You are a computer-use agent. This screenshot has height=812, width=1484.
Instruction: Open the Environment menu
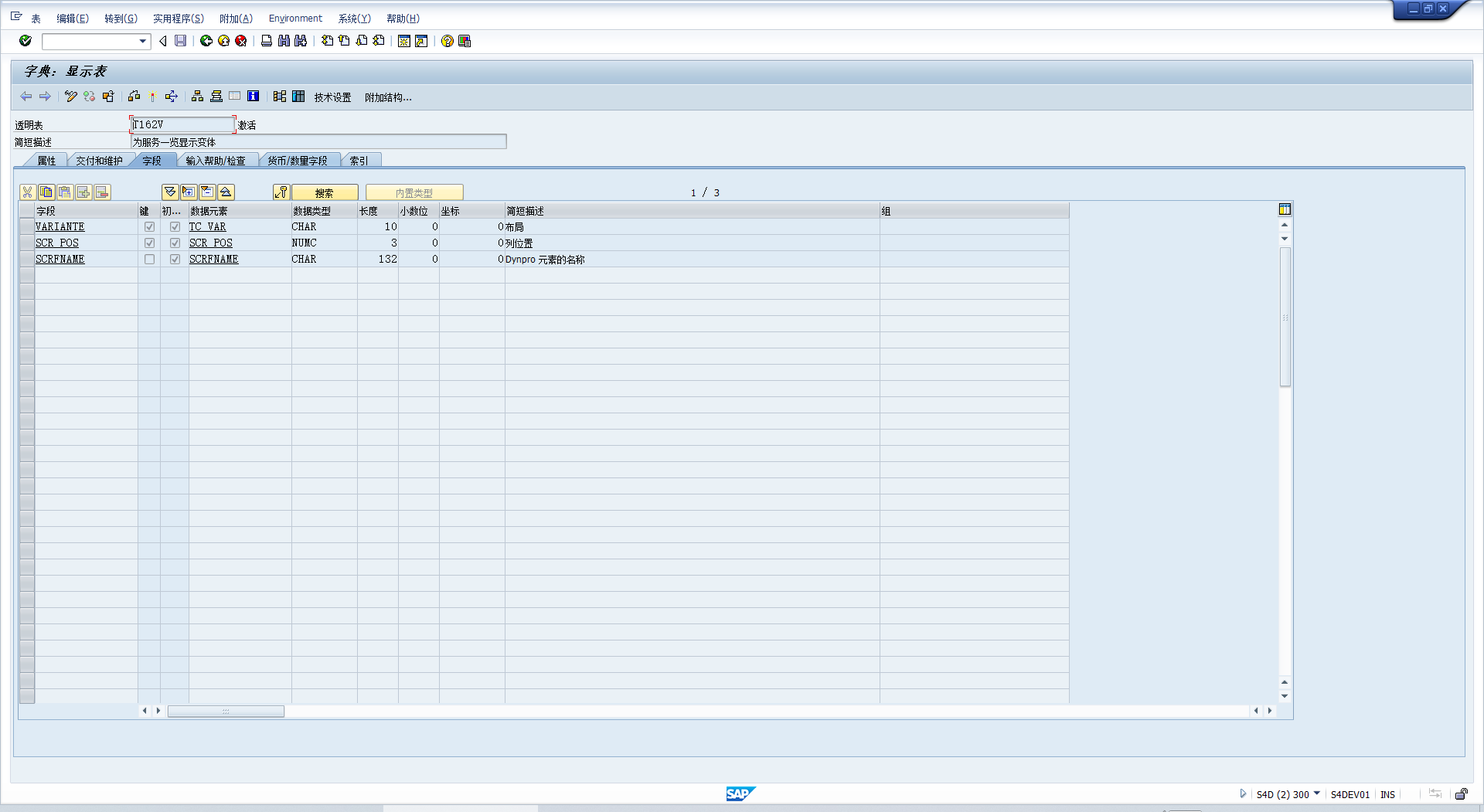294,18
